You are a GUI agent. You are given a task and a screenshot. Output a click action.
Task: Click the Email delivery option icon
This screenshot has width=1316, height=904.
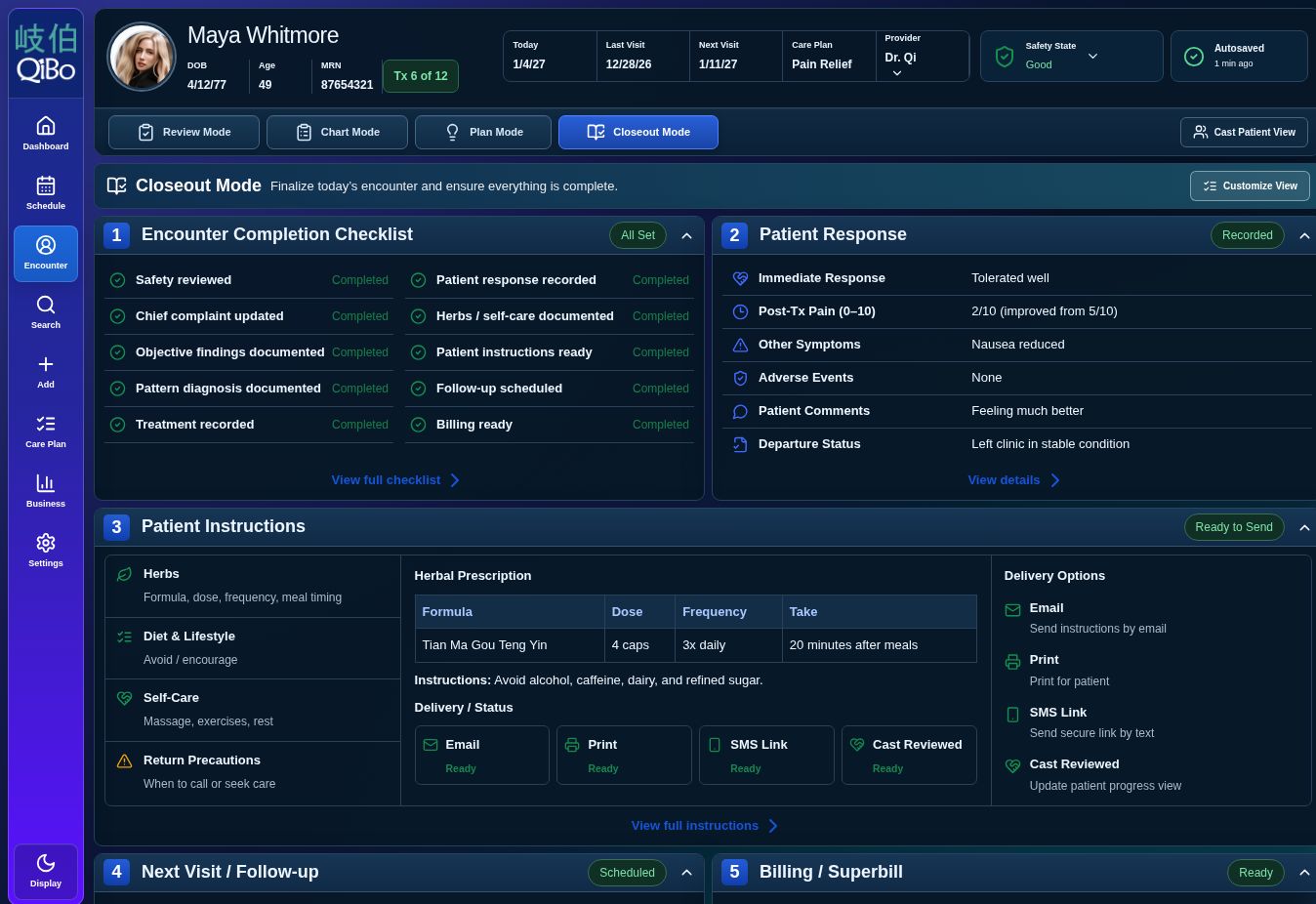click(x=1012, y=609)
